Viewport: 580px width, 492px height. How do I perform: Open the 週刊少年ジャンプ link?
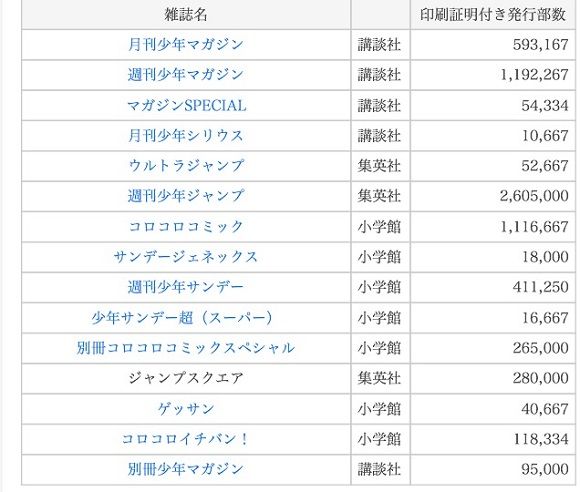(186, 196)
